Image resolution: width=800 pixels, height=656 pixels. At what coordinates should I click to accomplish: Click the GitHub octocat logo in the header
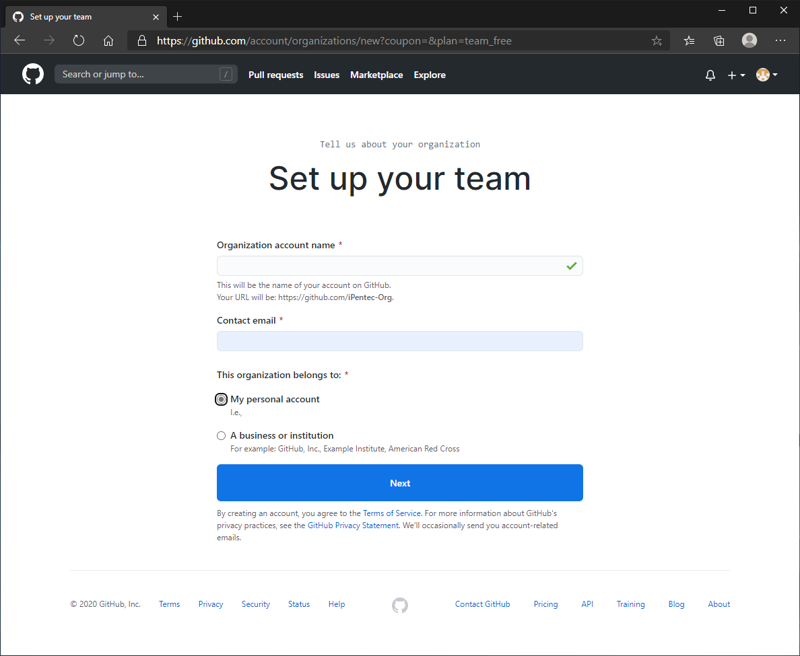pyautogui.click(x=32, y=74)
